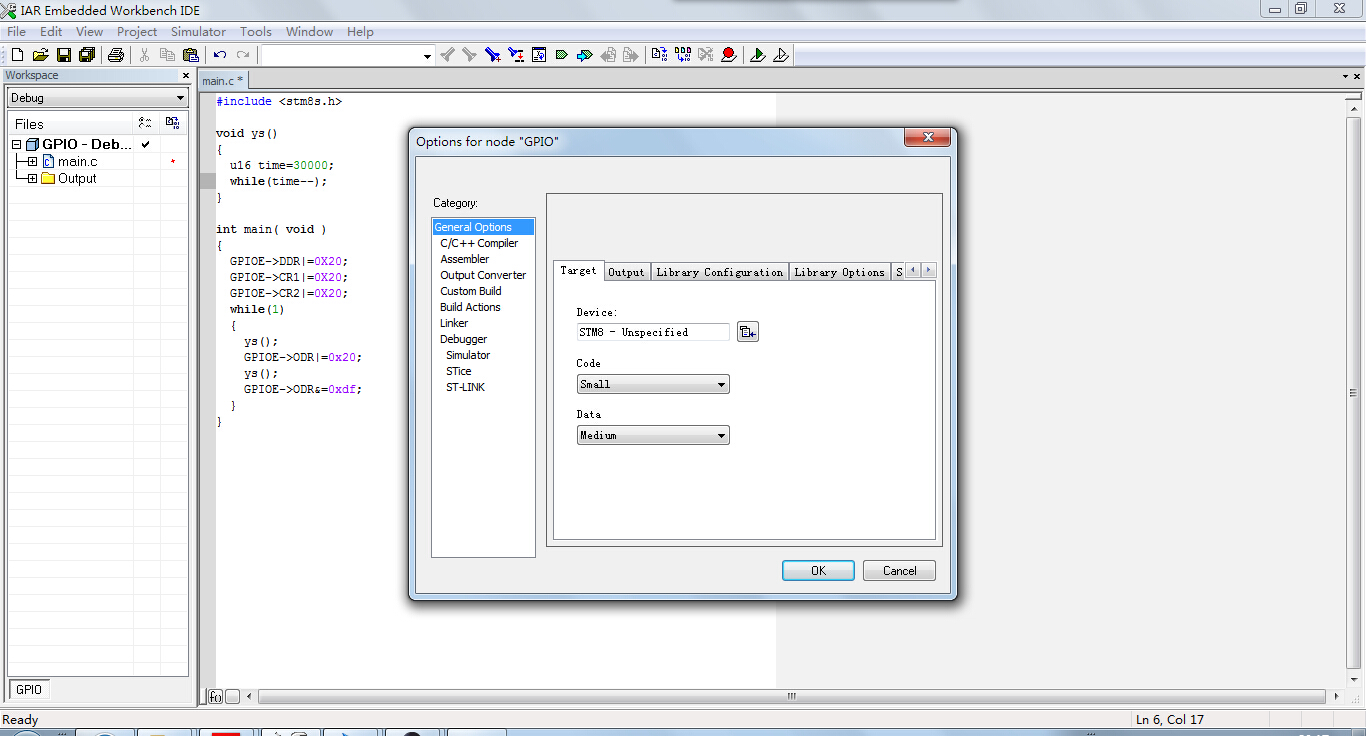Screen dimensions: 1366x736
Task: Select the Assembler category
Action: tap(465, 259)
